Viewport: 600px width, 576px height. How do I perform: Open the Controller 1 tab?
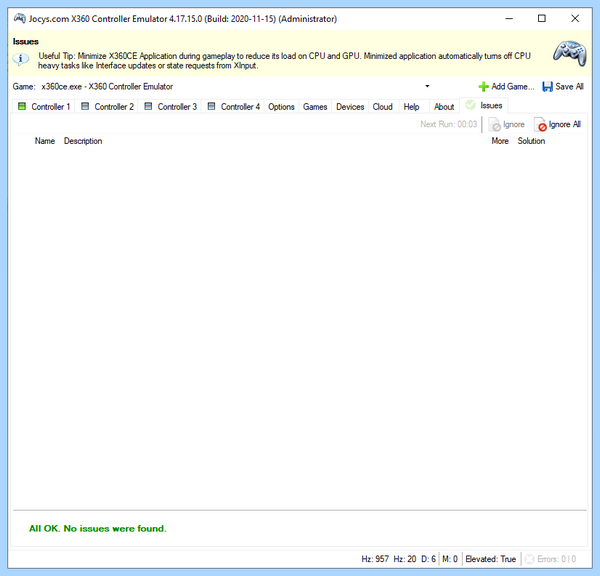(x=44, y=107)
